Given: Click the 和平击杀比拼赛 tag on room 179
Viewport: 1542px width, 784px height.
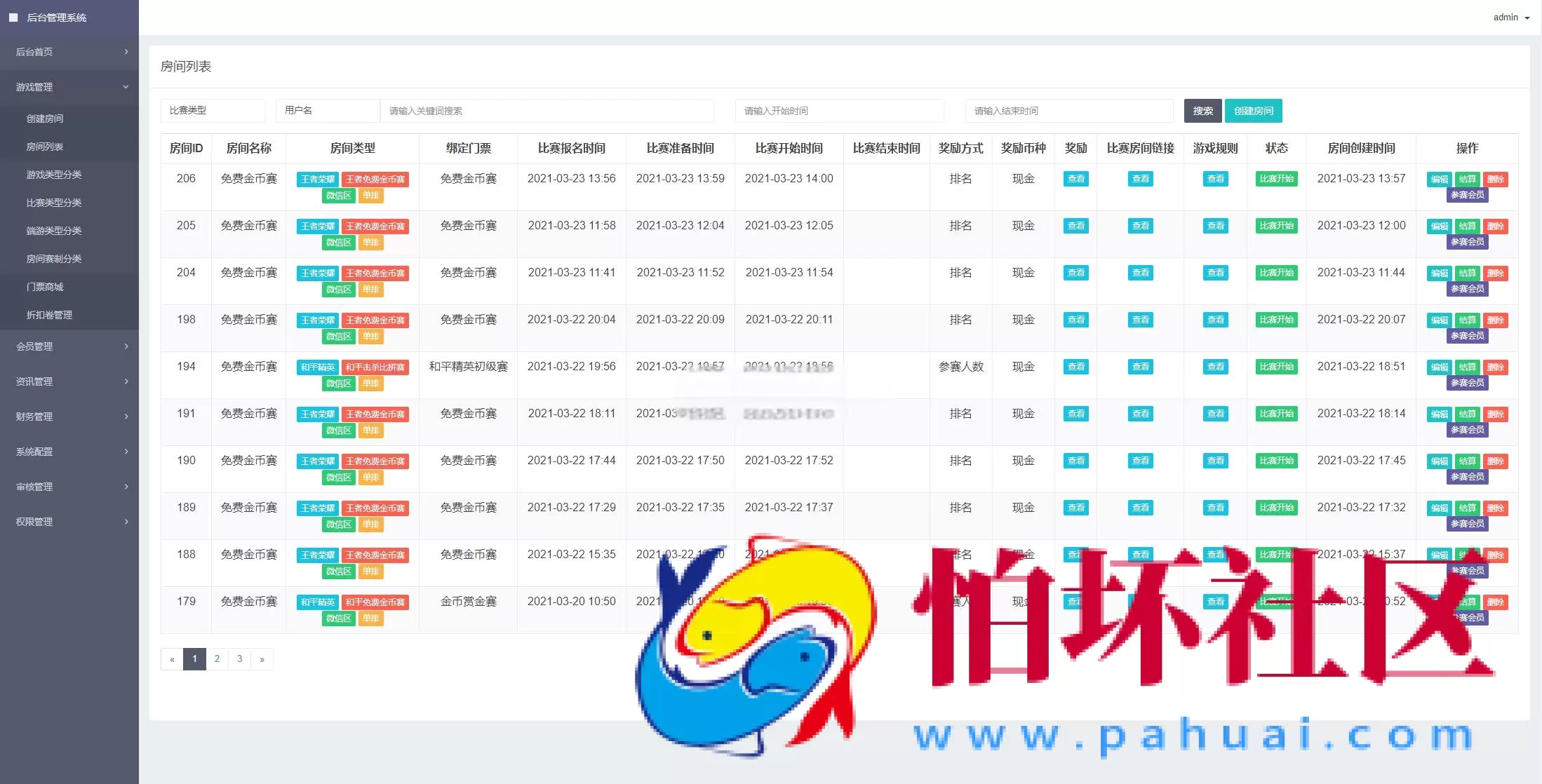Looking at the screenshot, I should pos(376,602).
